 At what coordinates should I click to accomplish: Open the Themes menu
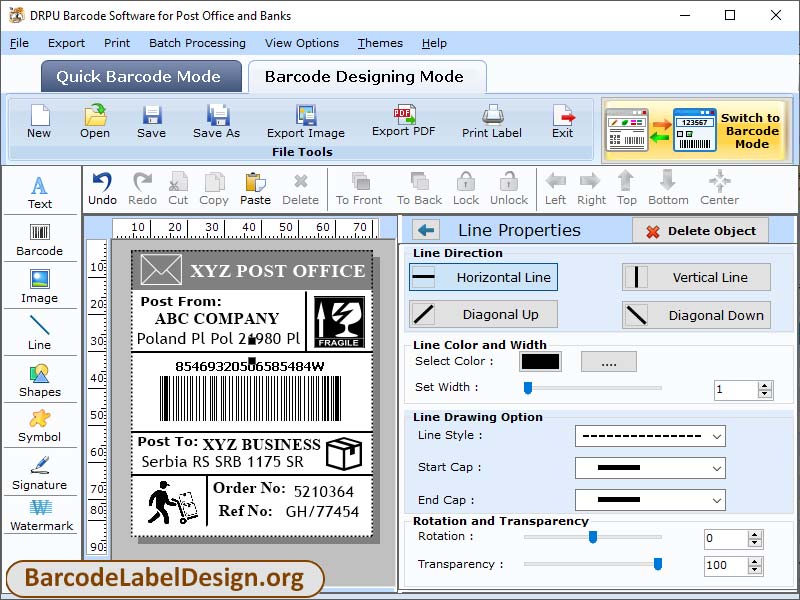point(380,43)
